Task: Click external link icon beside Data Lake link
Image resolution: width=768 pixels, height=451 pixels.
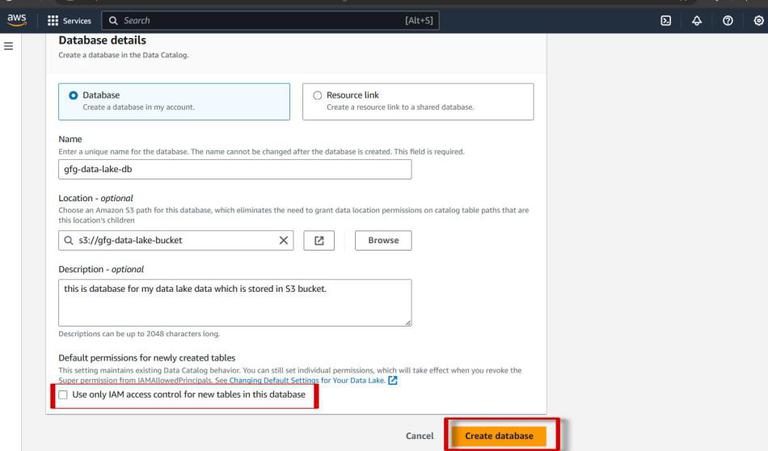Action: pyautogui.click(x=392, y=380)
